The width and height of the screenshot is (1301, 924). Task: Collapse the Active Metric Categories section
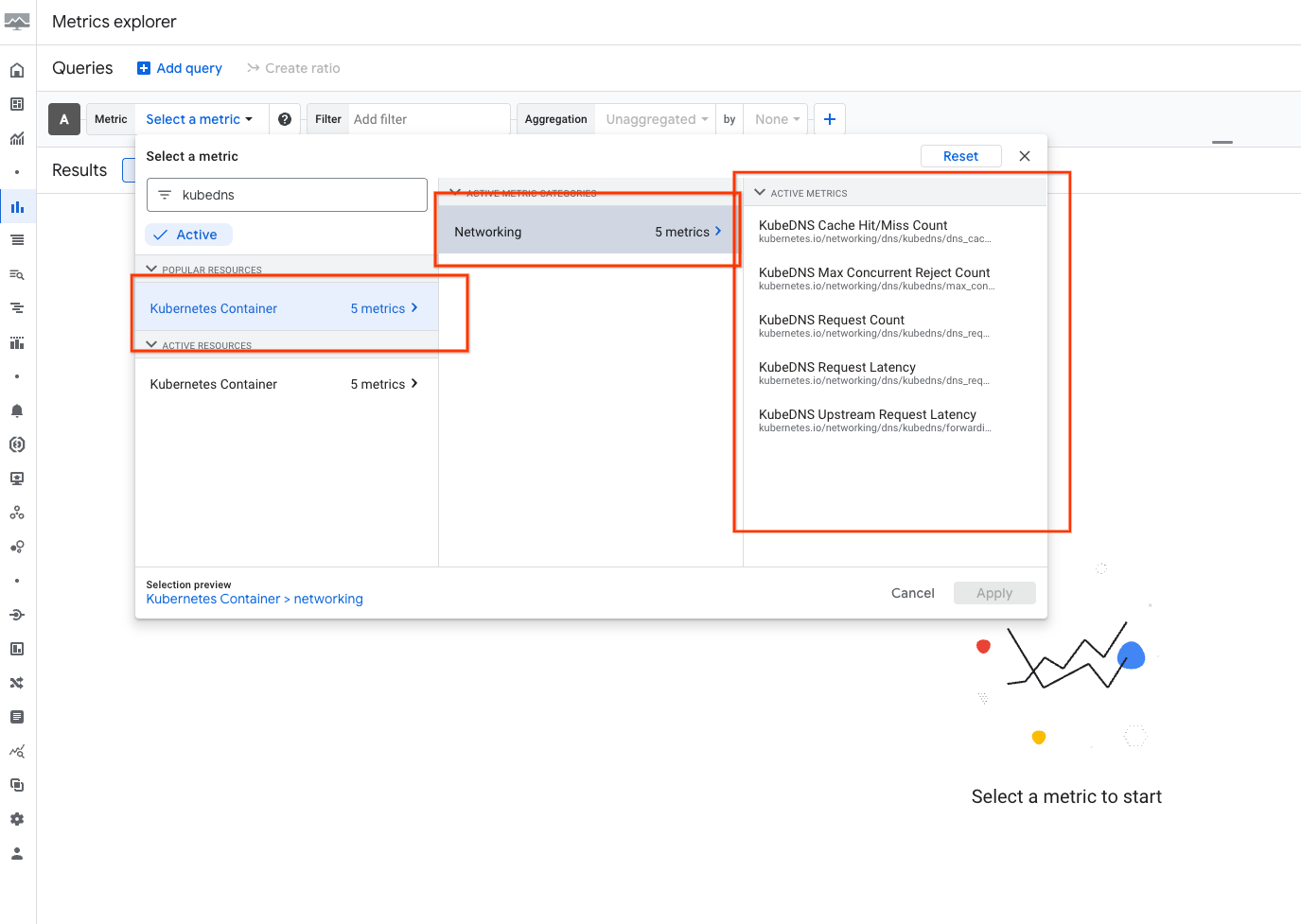pyautogui.click(x=455, y=192)
